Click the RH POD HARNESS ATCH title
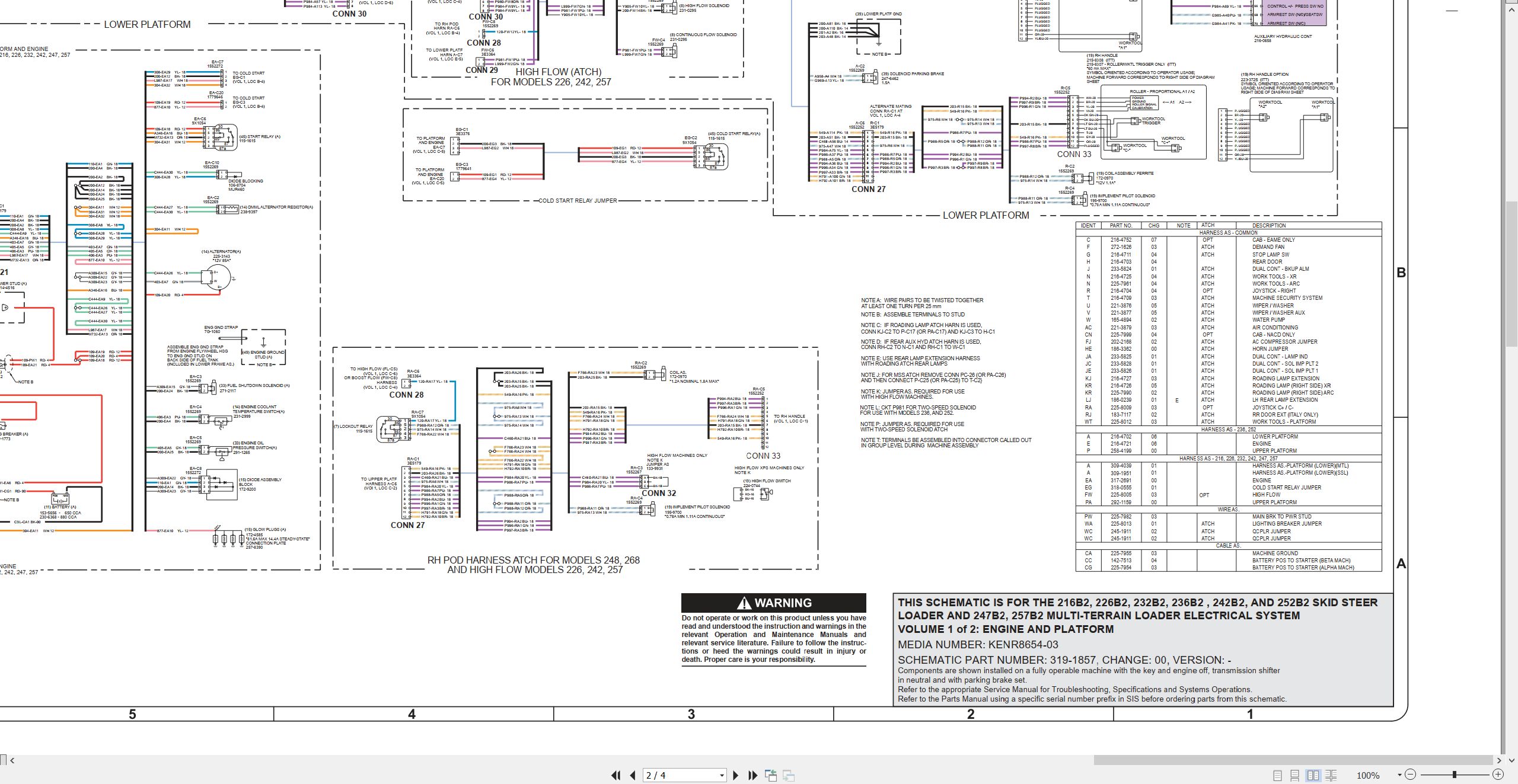The height and width of the screenshot is (784, 1518). (534, 565)
